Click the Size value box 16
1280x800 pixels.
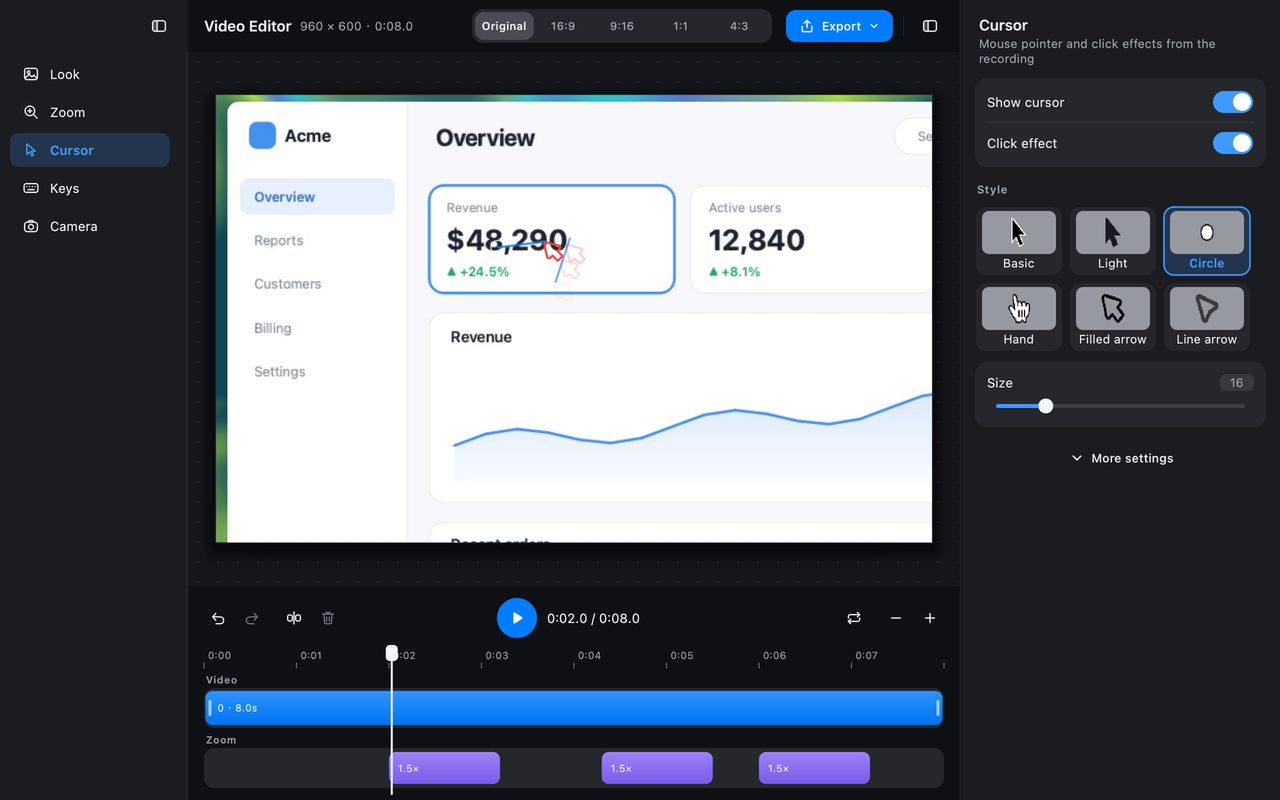pos(1237,383)
